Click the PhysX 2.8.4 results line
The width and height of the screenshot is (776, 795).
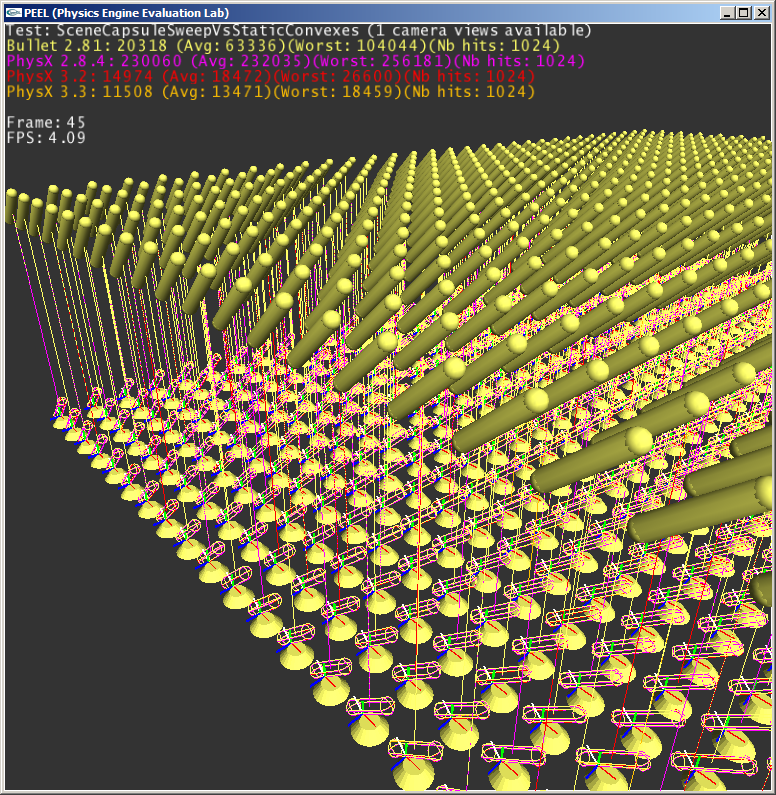295,61
